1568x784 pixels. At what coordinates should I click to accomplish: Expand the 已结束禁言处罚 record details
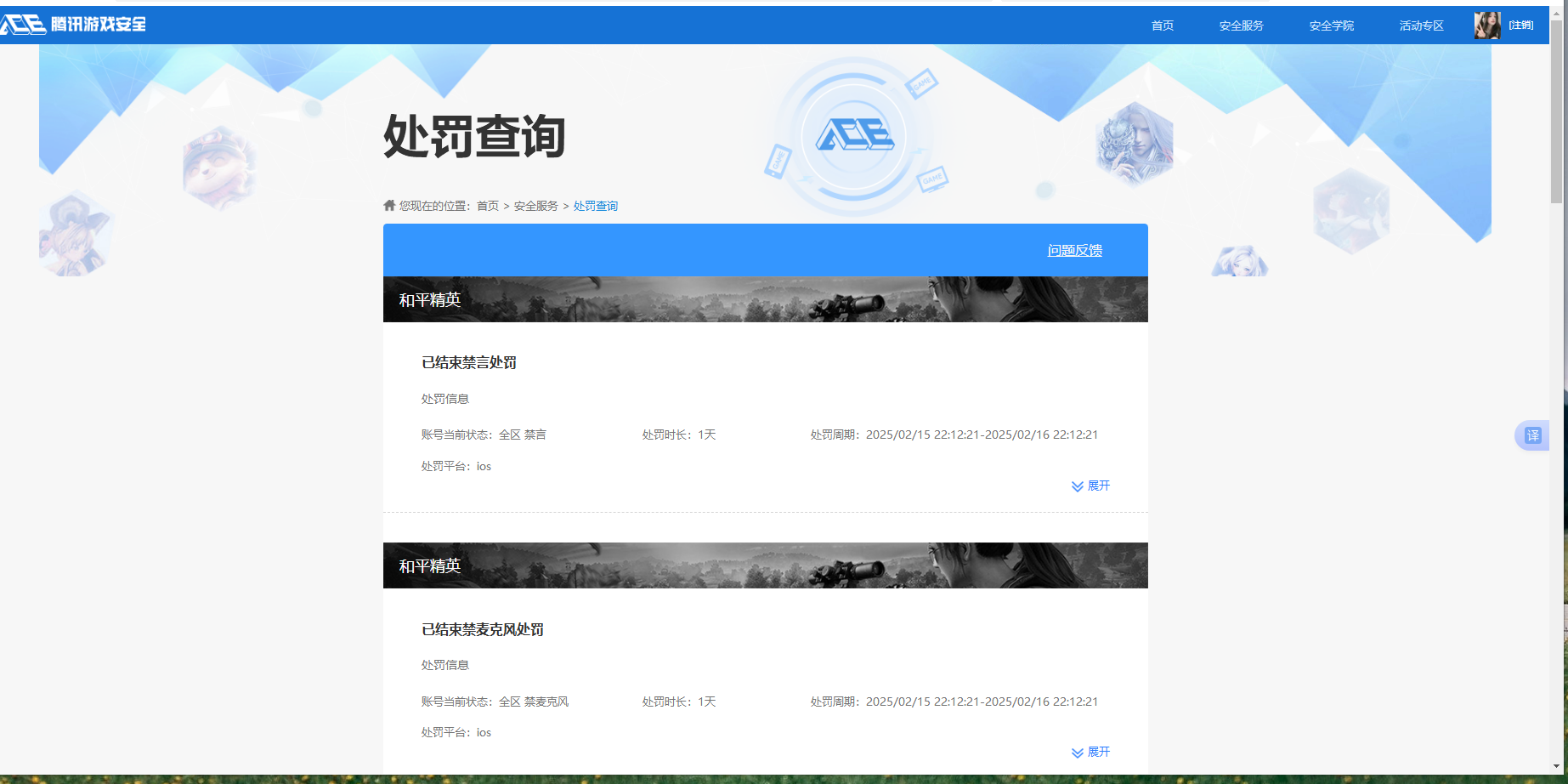1091,486
